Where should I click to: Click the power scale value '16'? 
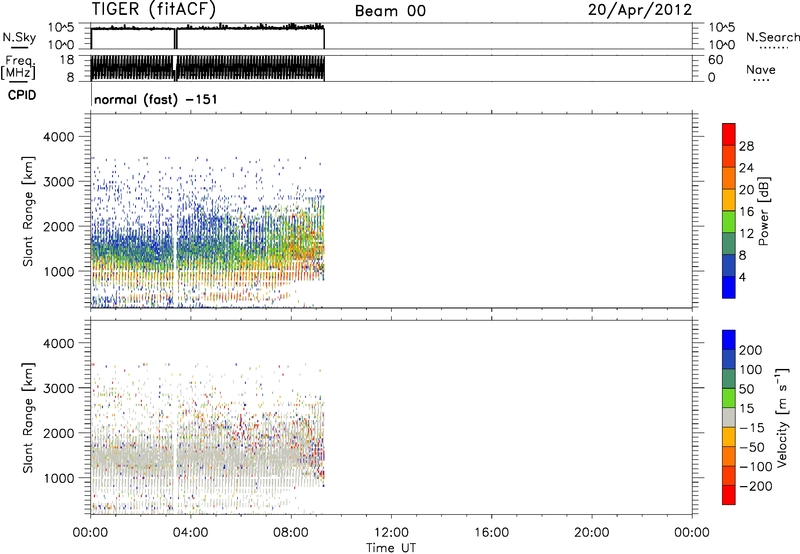tap(746, 212)
